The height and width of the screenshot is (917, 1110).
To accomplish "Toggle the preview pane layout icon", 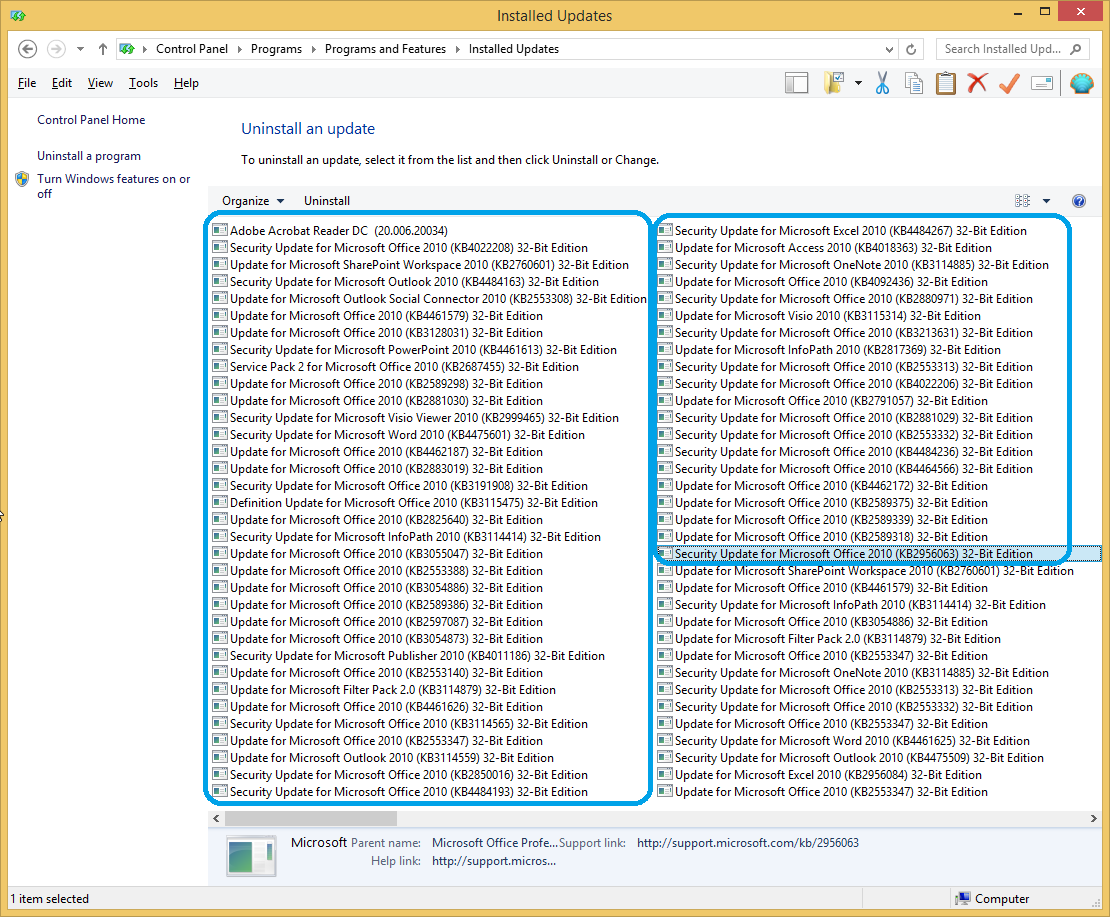I will tap(797, 83).
